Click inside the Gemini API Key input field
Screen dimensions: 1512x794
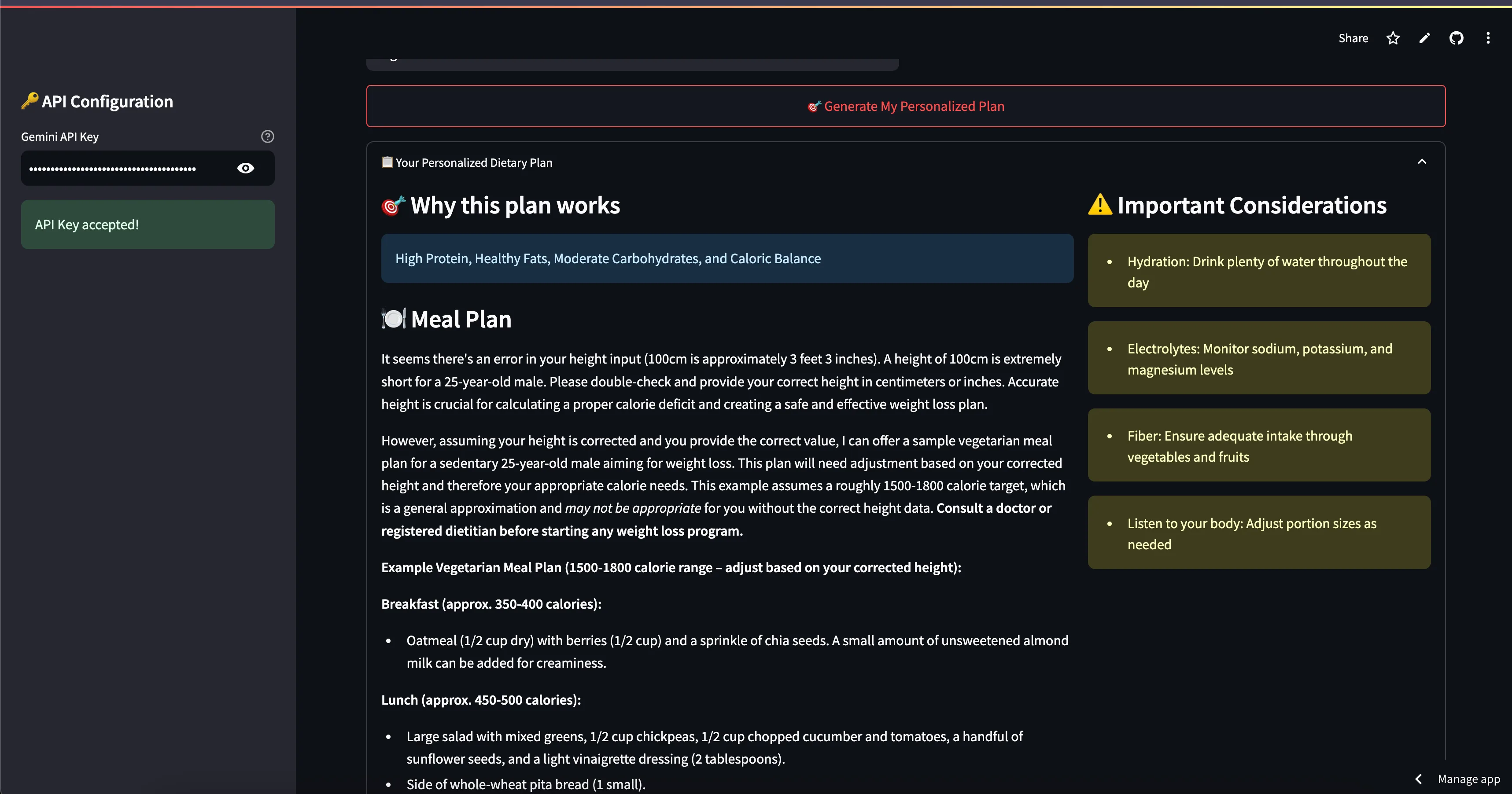click(129, 168)
